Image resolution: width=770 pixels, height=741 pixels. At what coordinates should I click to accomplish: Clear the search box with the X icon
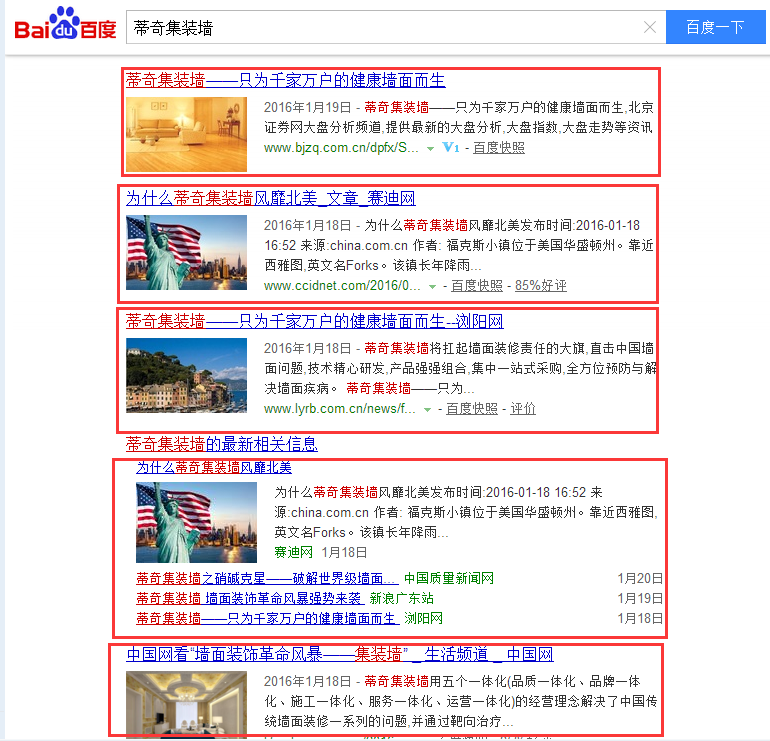click(650, 28)
